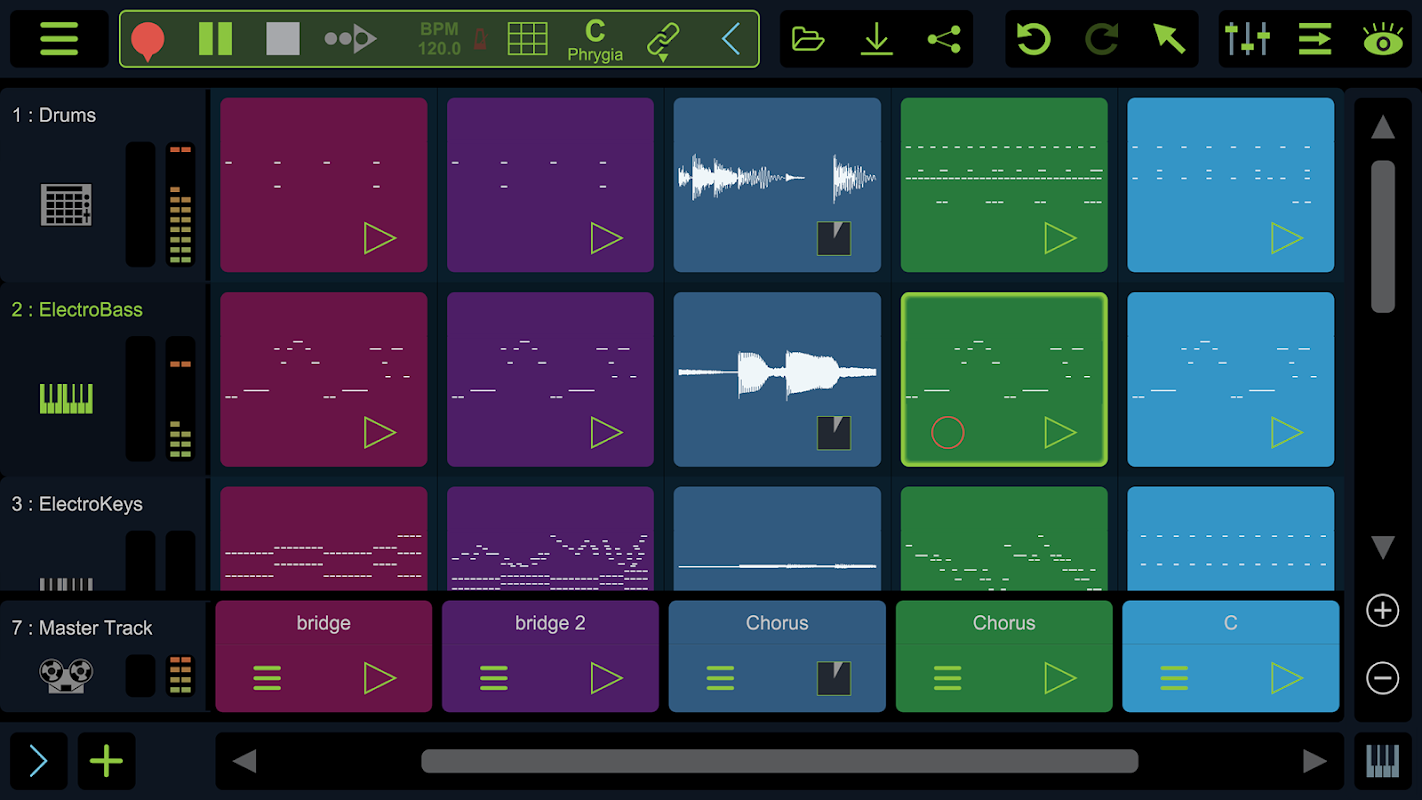This screenshot has height=800, width=1422.
Task: Play the magenta Drums clip
Action: click(379, 238)
